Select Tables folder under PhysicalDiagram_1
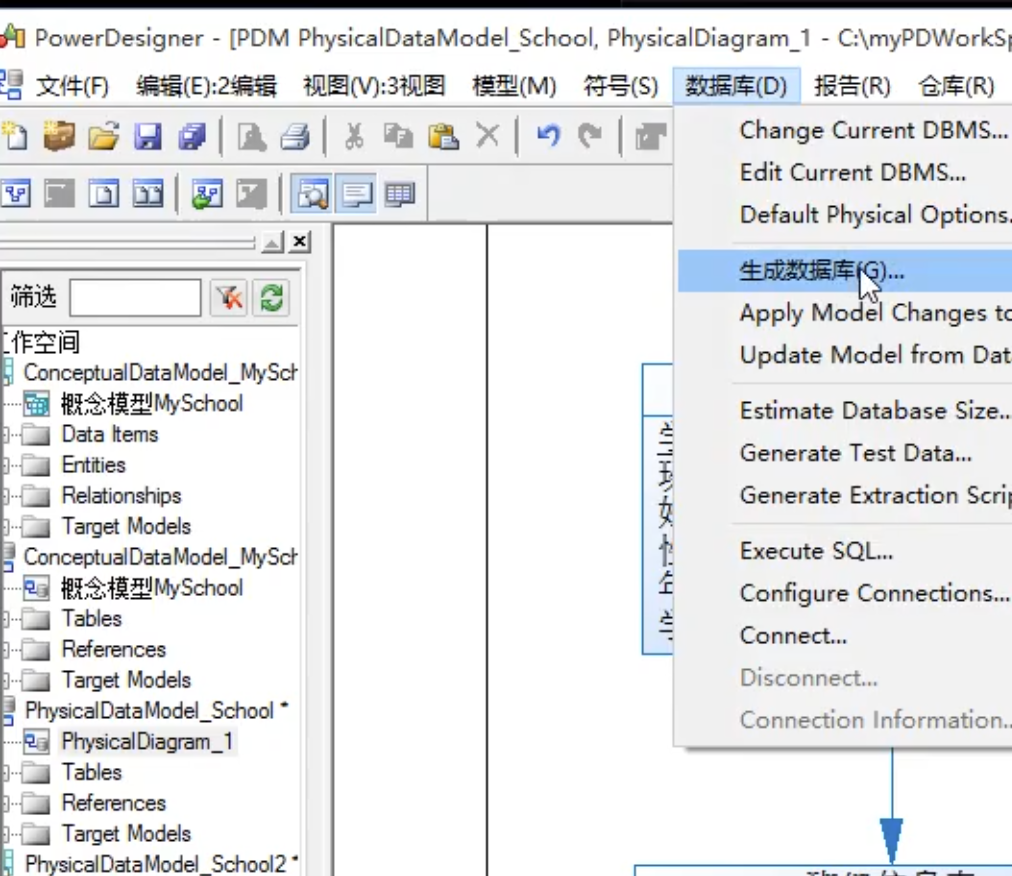 [92, 772]
